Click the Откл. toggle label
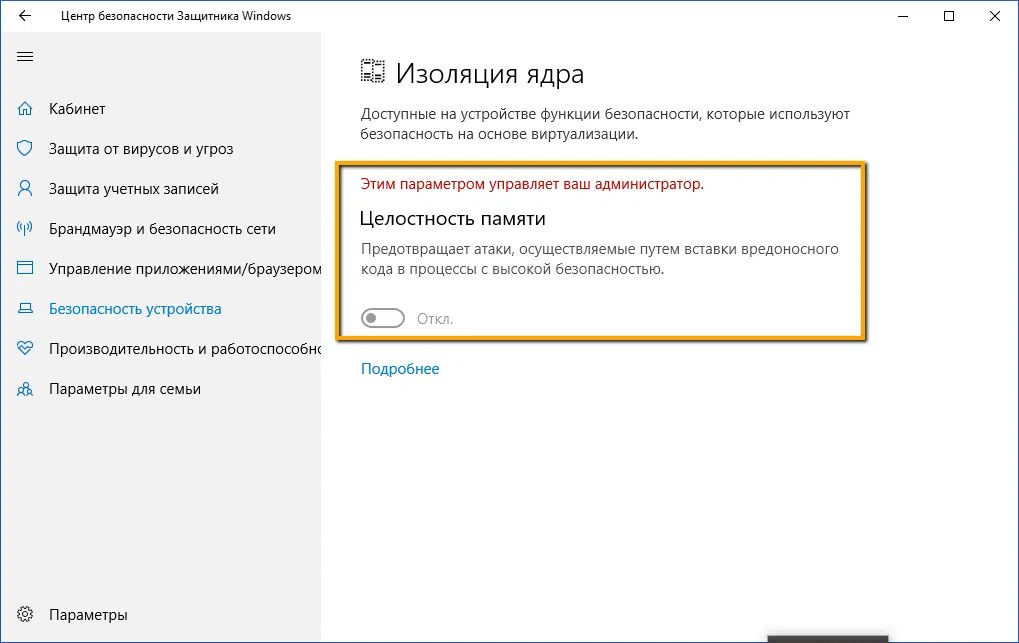This screenshot has height=643, width=1019. click(435, 319)
